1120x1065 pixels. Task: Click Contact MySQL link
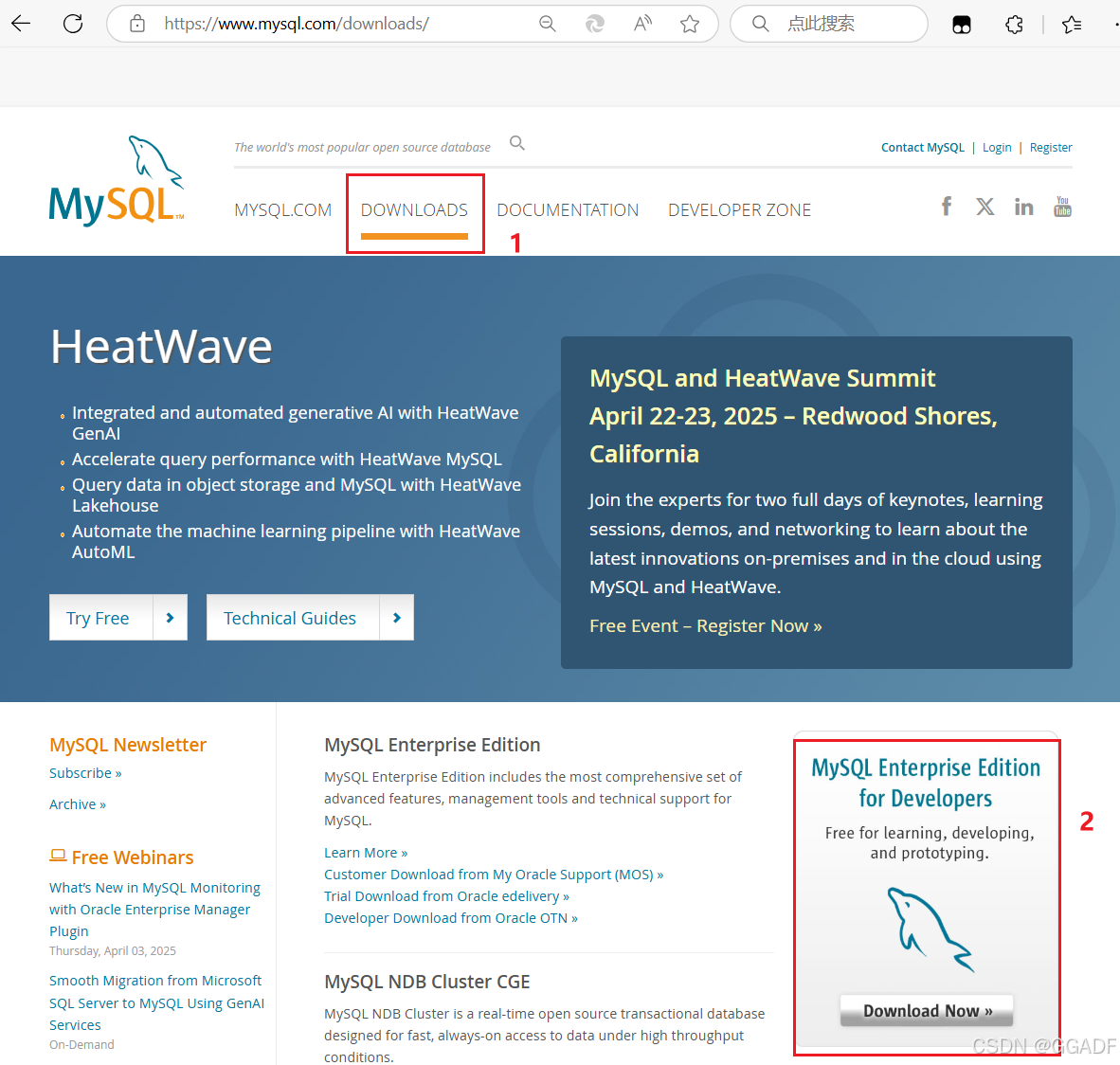[x=922, y=147]
